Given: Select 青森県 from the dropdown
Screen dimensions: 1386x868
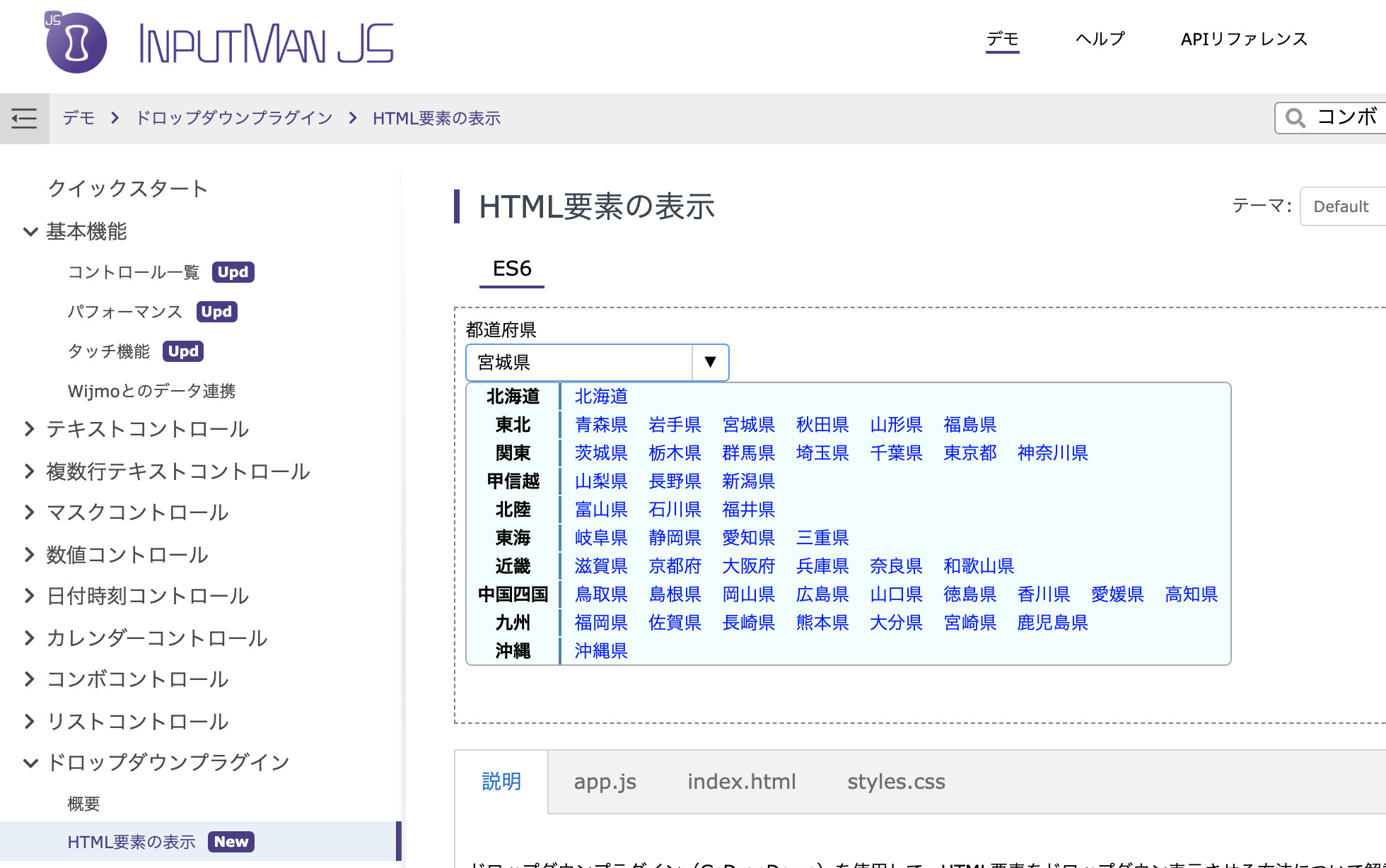Looking at the screenshot, I should pos(601,425).
